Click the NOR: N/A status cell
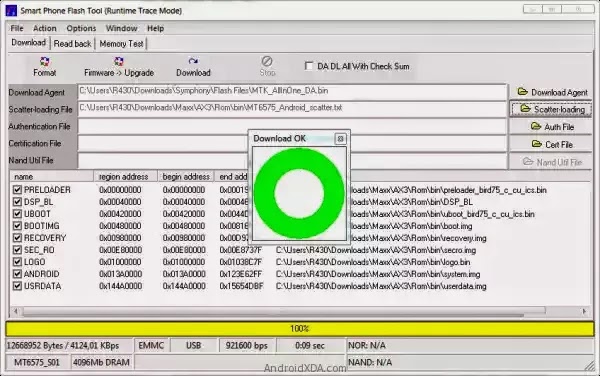Screen dimensions: 600x376 point(470,345)
